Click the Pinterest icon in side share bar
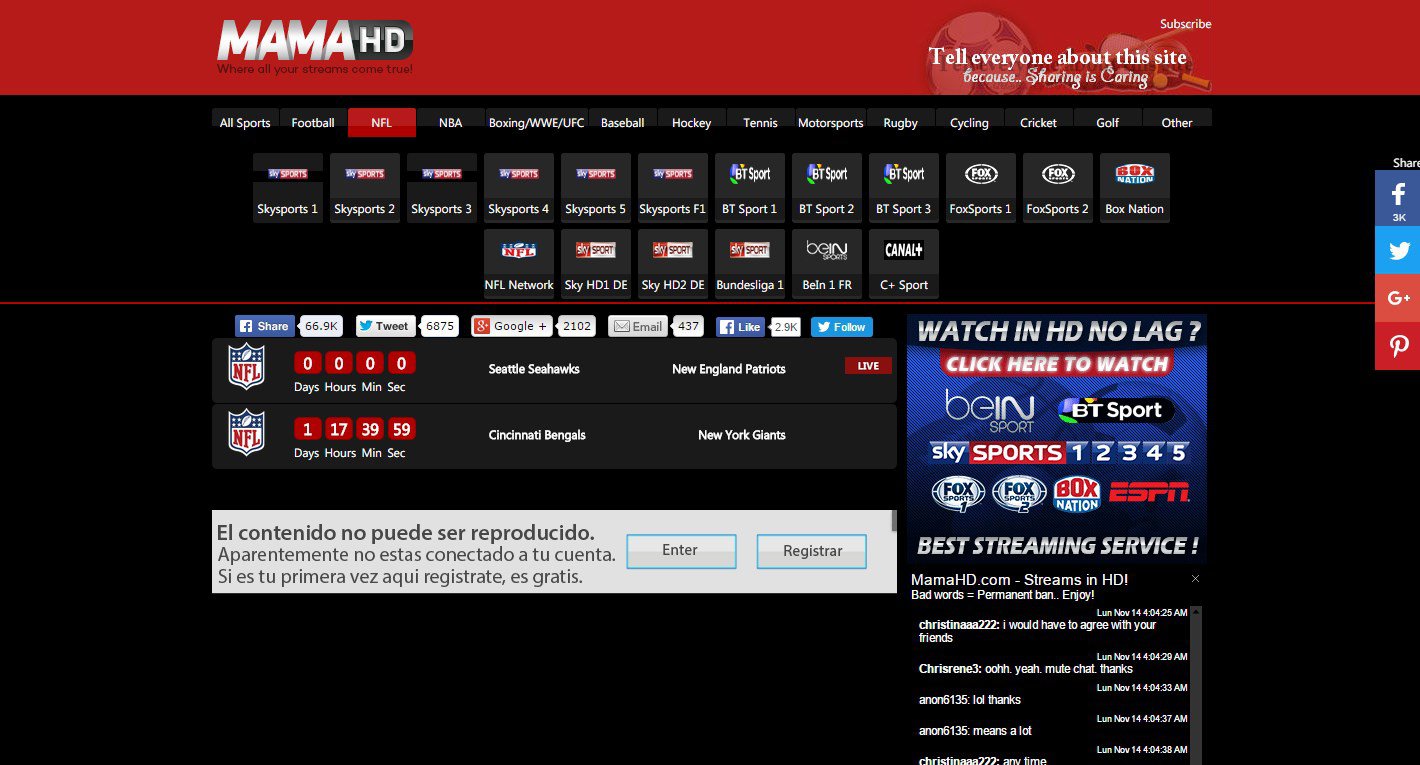Viewport: 1420px width, 765px height. [1398, 346]
